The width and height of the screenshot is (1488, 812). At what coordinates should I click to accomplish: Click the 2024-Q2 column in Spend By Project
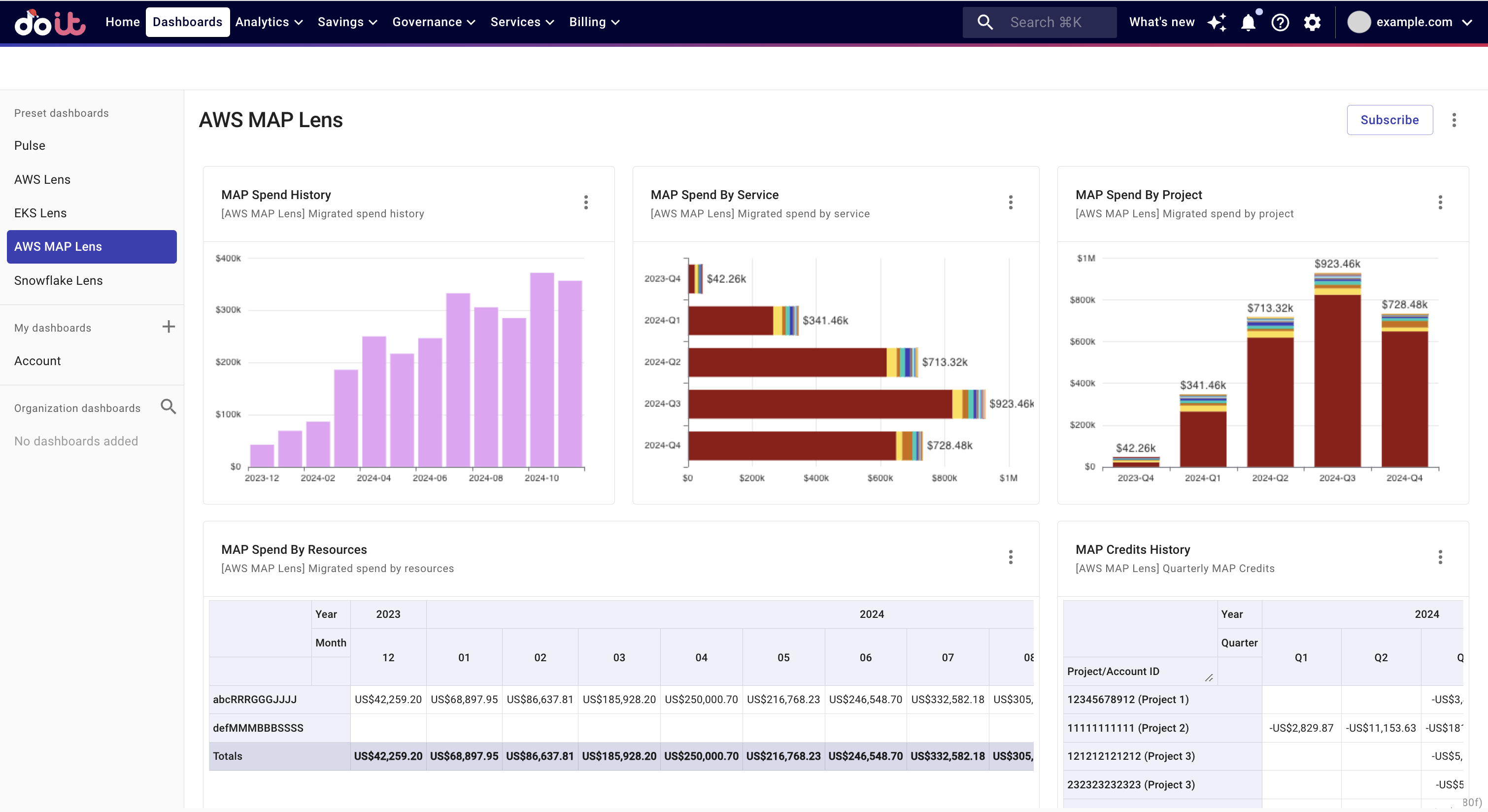tap(1270, 392)
